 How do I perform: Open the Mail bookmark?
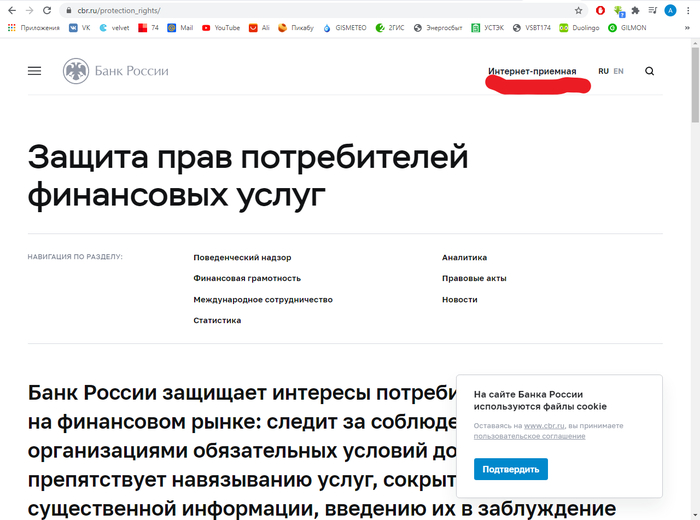click(180, 28)
